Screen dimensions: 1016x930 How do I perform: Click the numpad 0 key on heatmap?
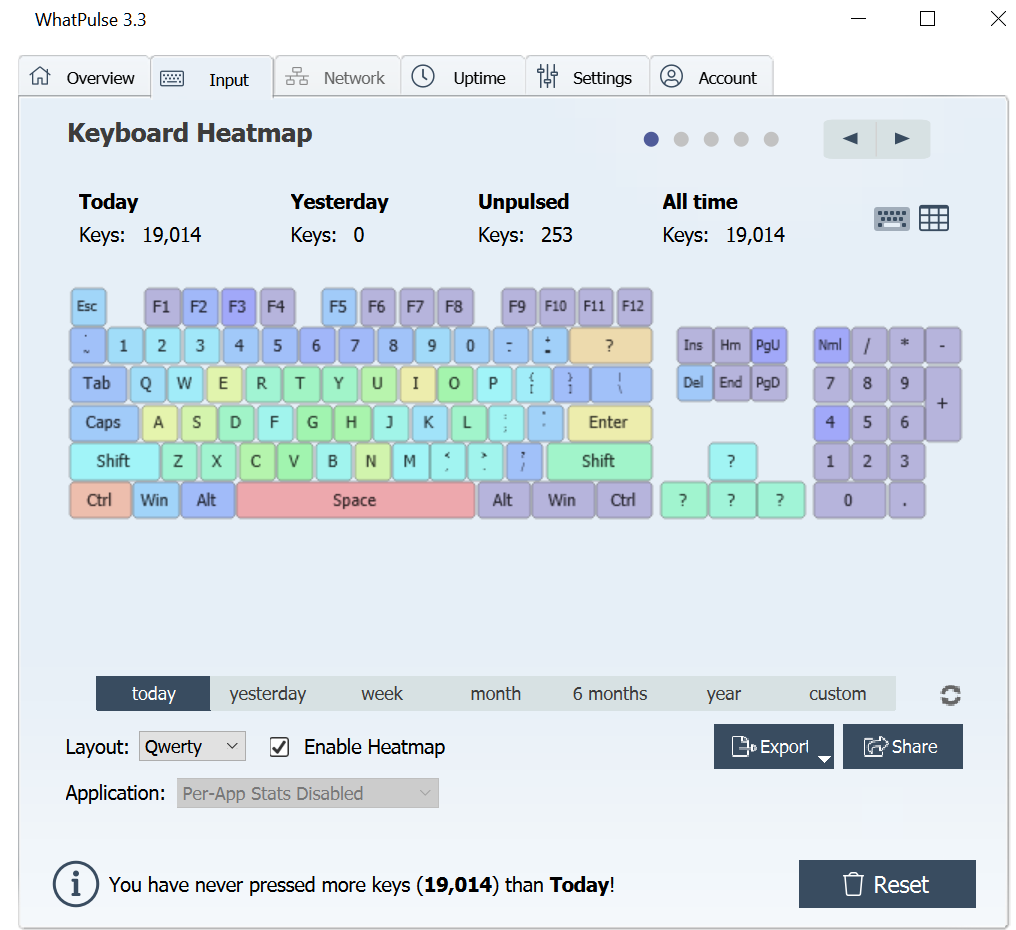849,500
